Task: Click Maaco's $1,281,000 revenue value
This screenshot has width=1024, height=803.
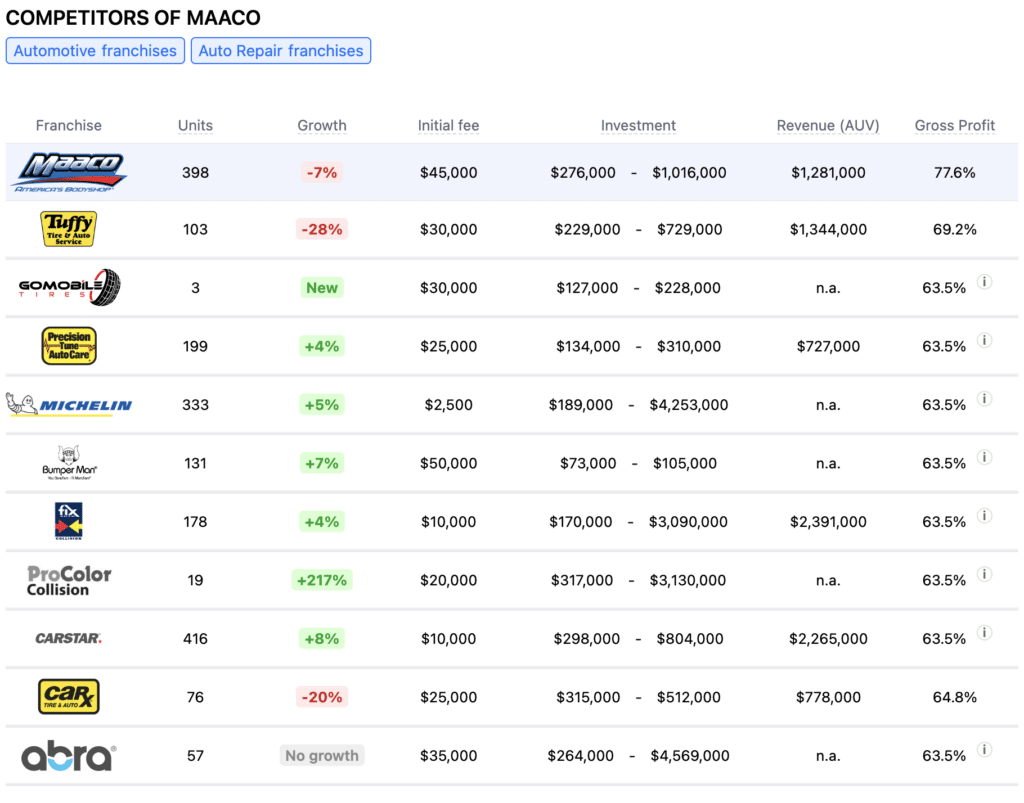Action: pos(828,172)
